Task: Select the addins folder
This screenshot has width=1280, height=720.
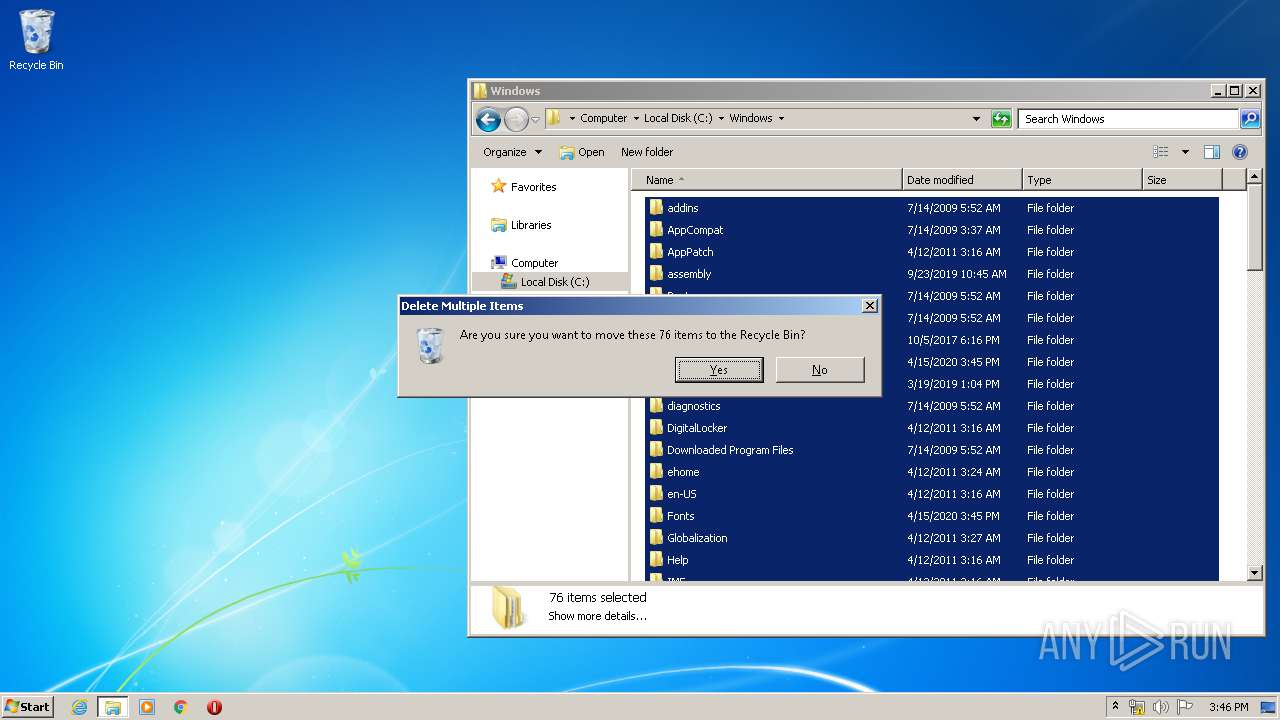Action: [x=683, y=208]
